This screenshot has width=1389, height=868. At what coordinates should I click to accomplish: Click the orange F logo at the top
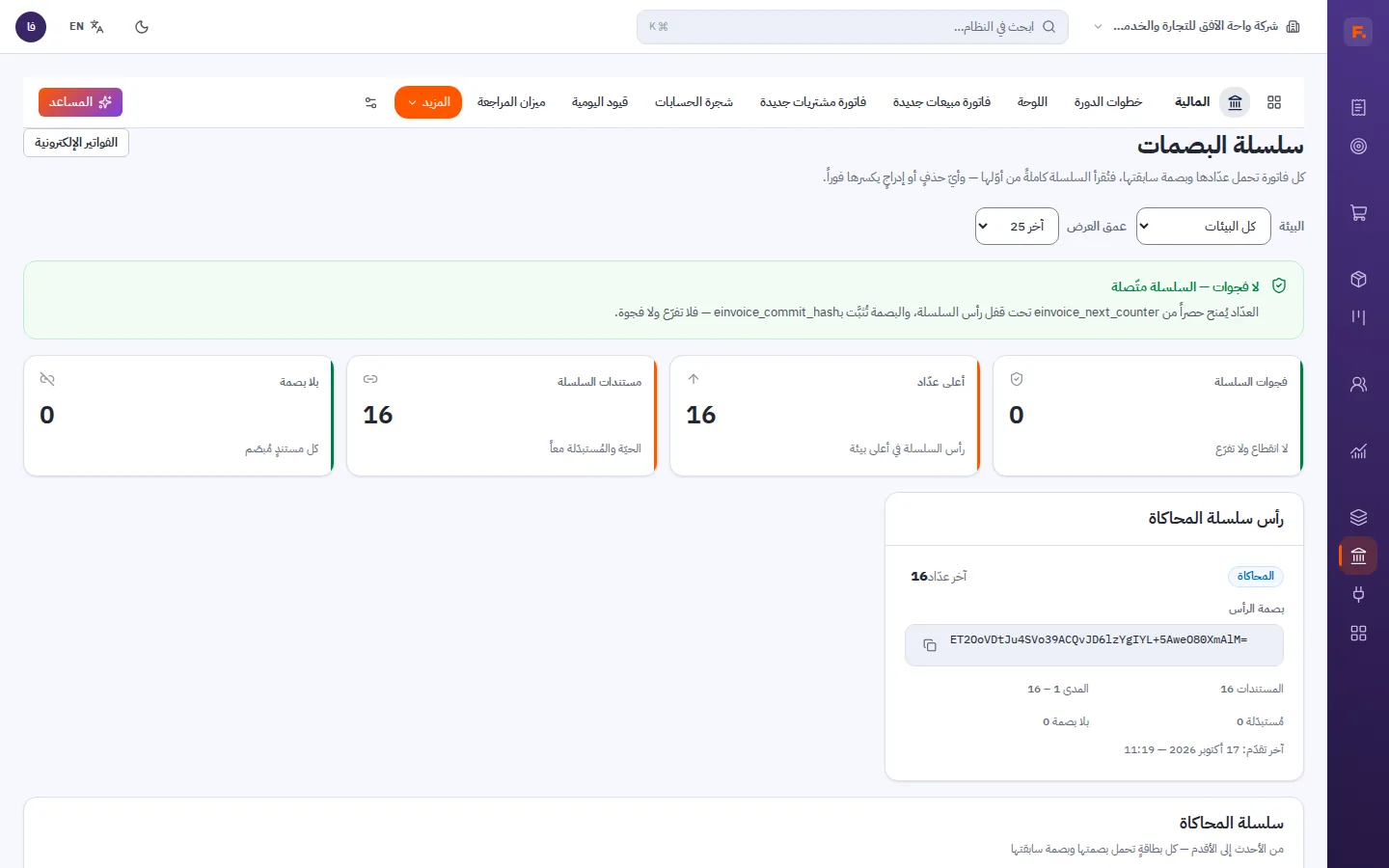(1358, 32)
